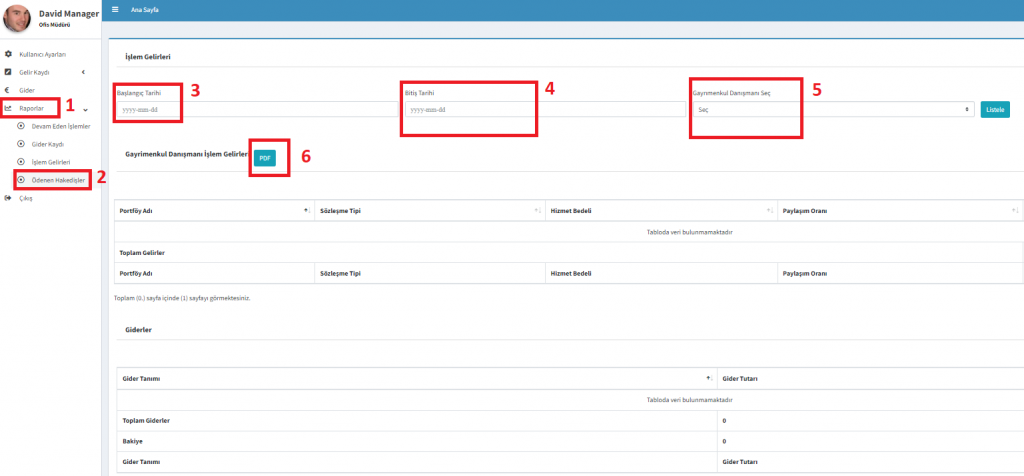Click the Kullanıcı Ayarları gear icon
The width and height of the screenshot is (1024, 476).
tap(9, 54)
